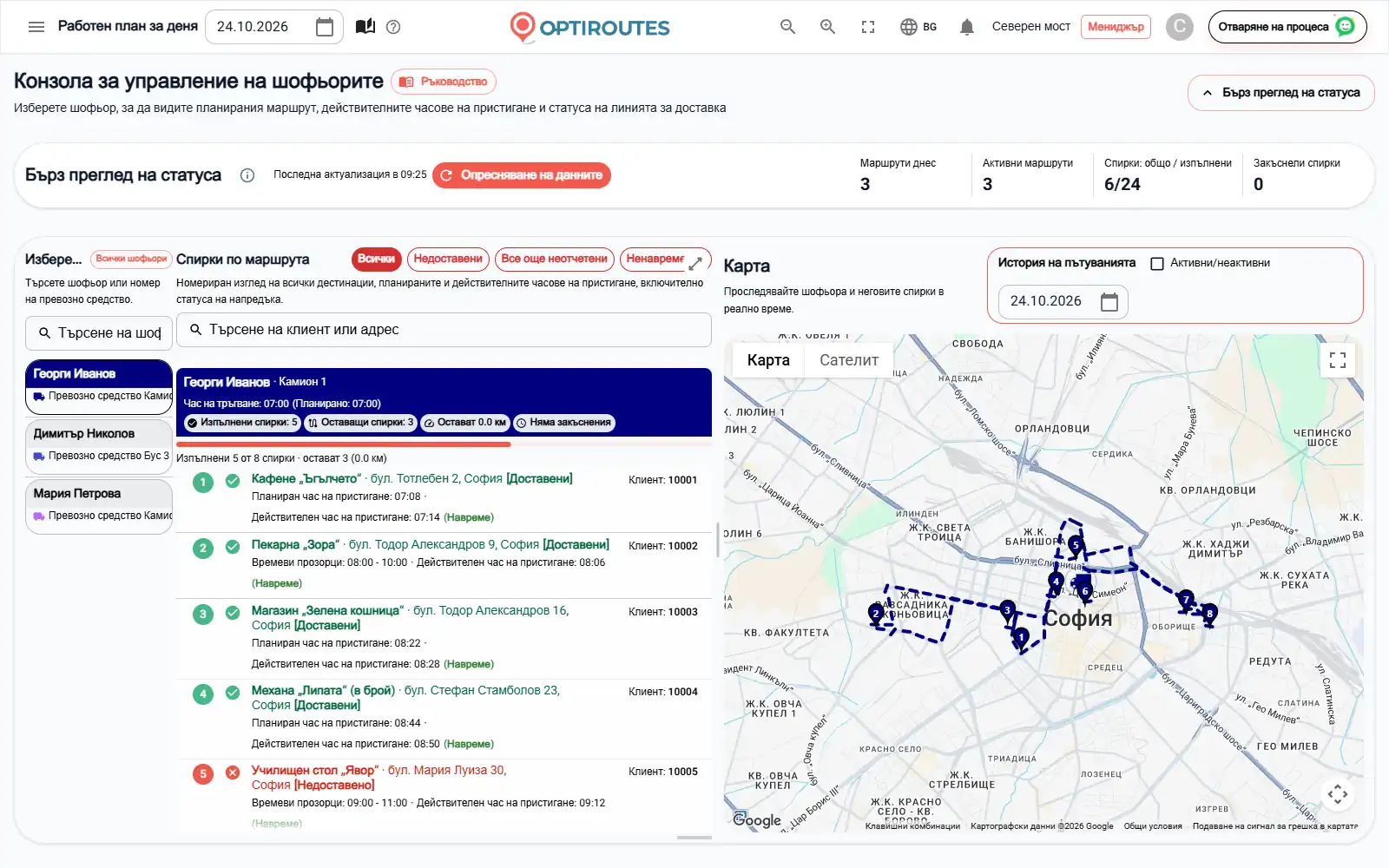Focus Търсене на клиент или адрес field
Viewport: 1389px width, 868px height.
pyautogui.click(x=444, y=330)
